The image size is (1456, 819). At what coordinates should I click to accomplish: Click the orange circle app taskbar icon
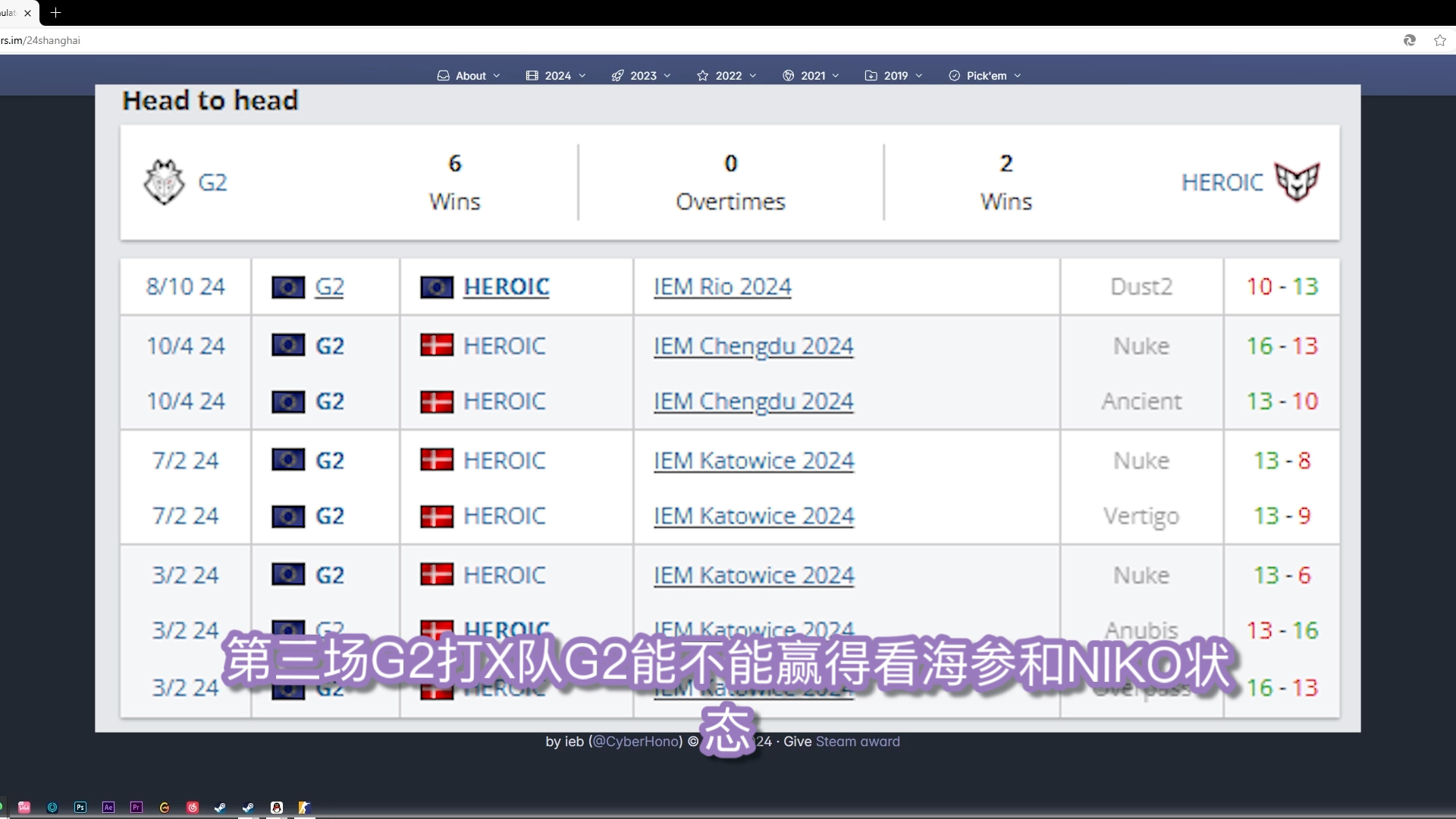pos(165,808)
